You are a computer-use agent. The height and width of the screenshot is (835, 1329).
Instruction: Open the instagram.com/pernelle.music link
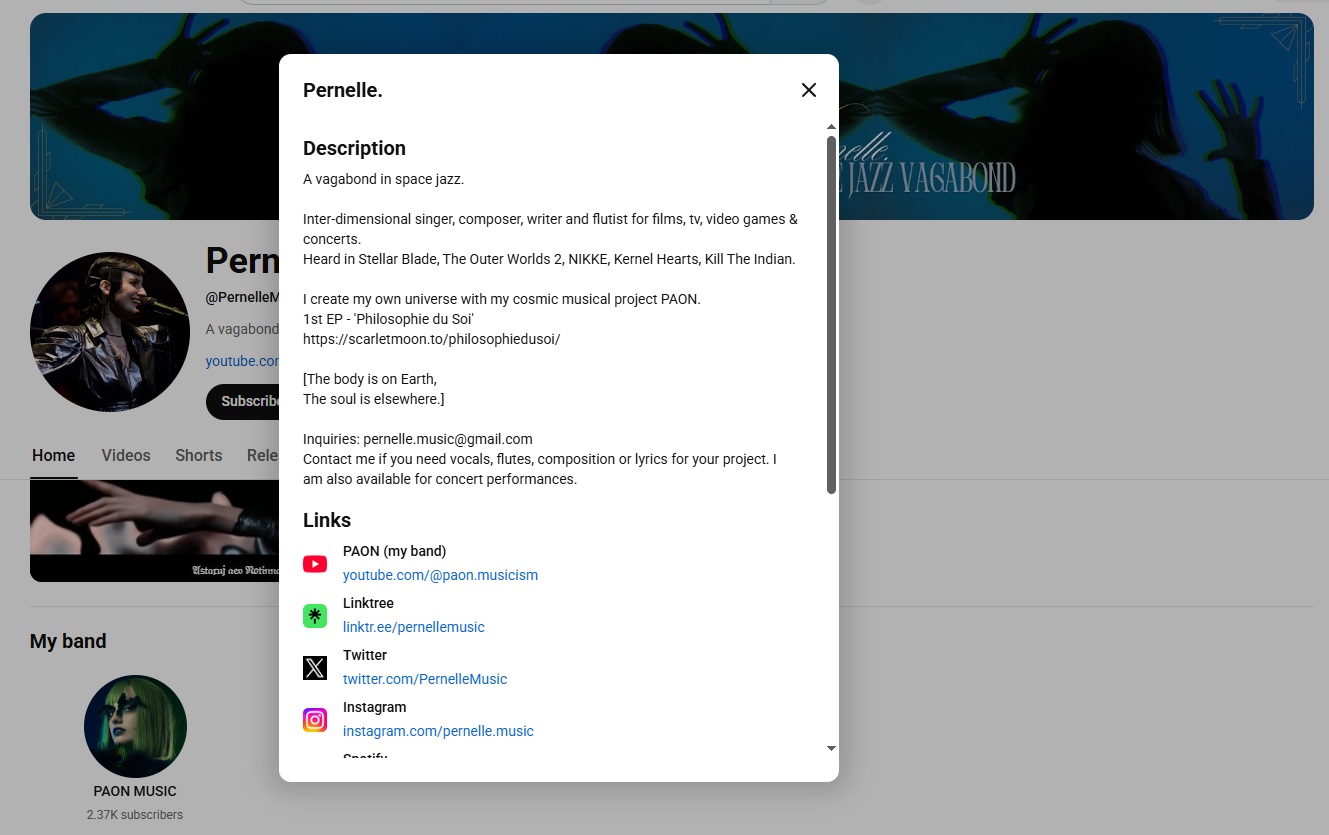pos(438,731)
